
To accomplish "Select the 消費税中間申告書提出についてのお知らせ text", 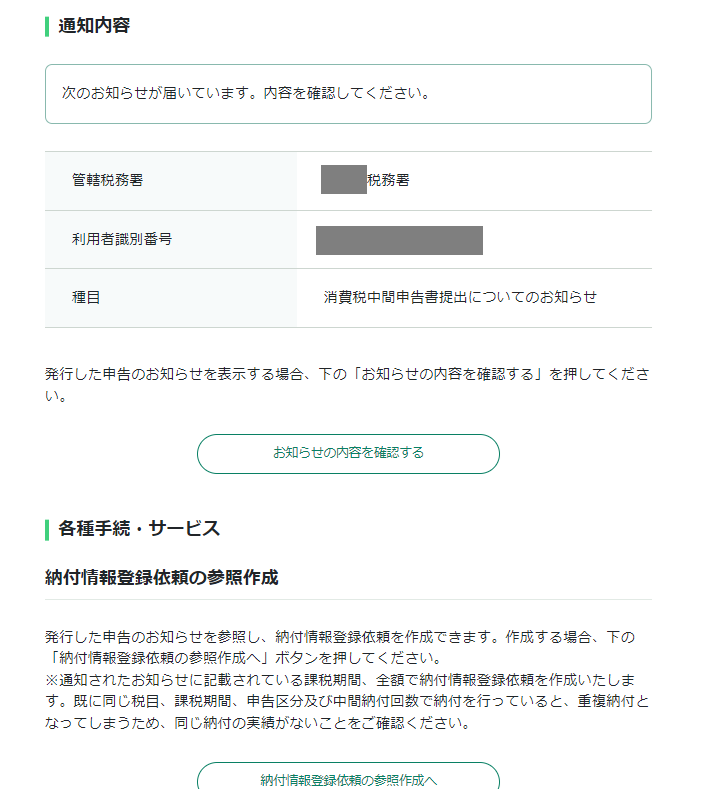I will 460,298.
